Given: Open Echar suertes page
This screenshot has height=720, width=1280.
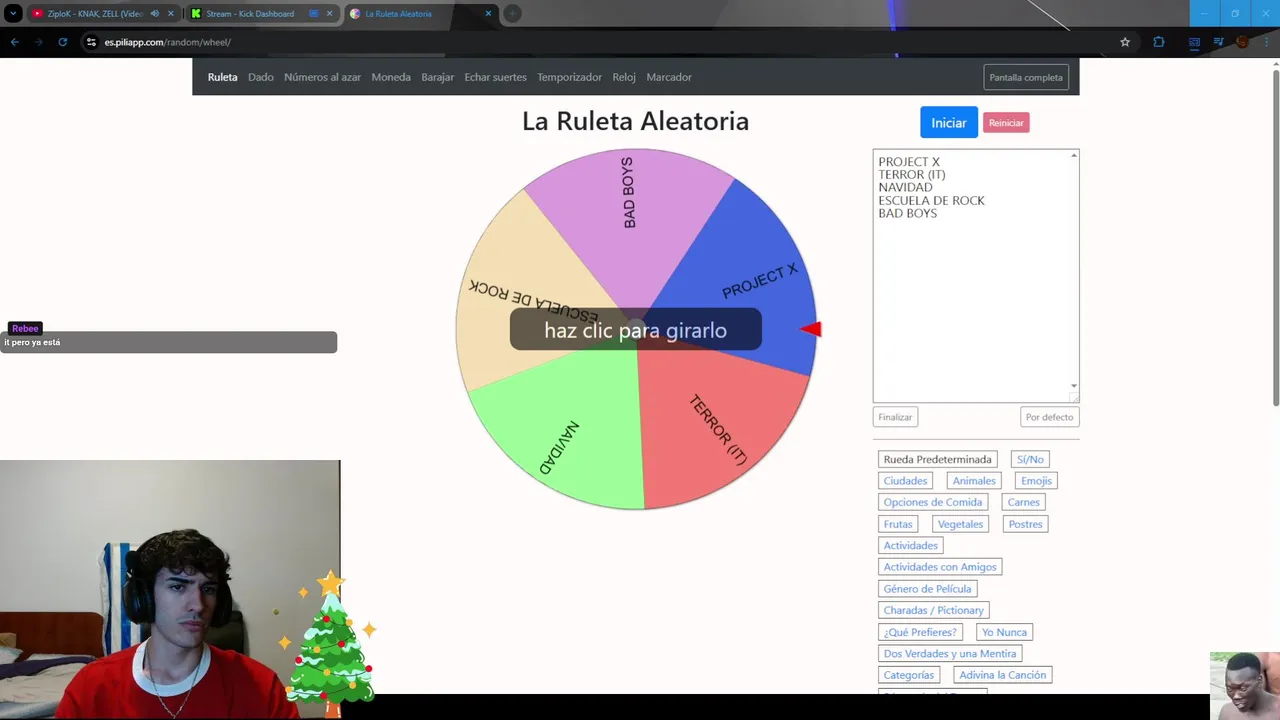Looking at the screenshot, I should [495, 77].
